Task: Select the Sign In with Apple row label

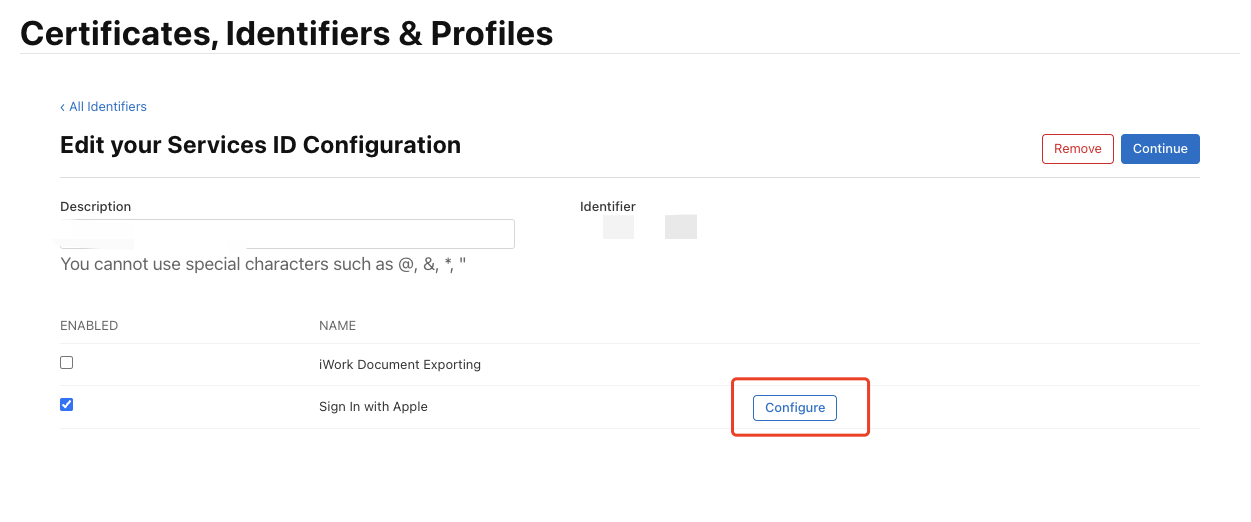Action: [x=373, y=407]
